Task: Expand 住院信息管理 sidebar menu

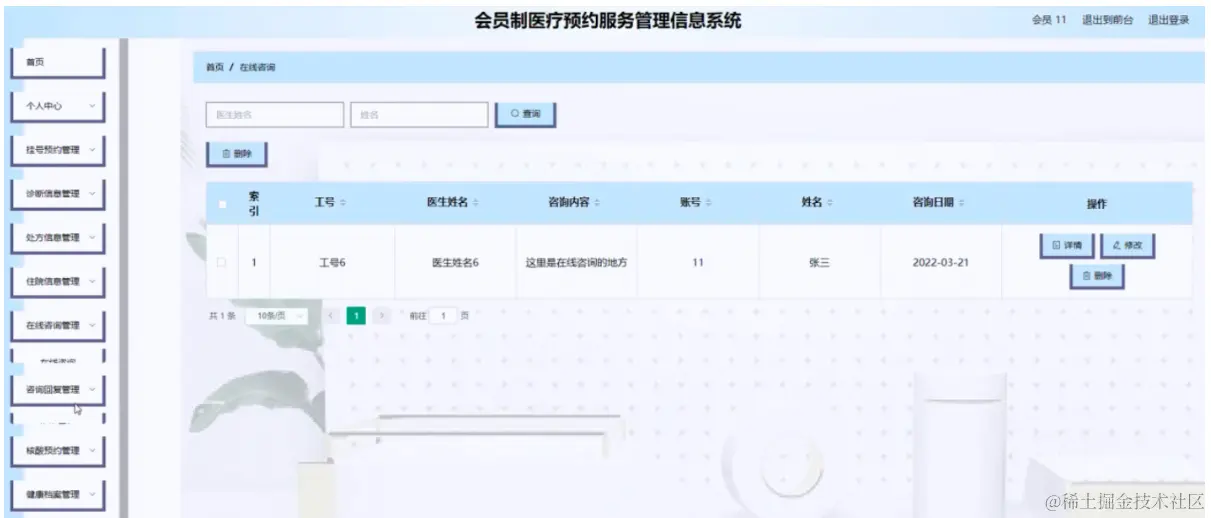Action: tap(58, 282)
